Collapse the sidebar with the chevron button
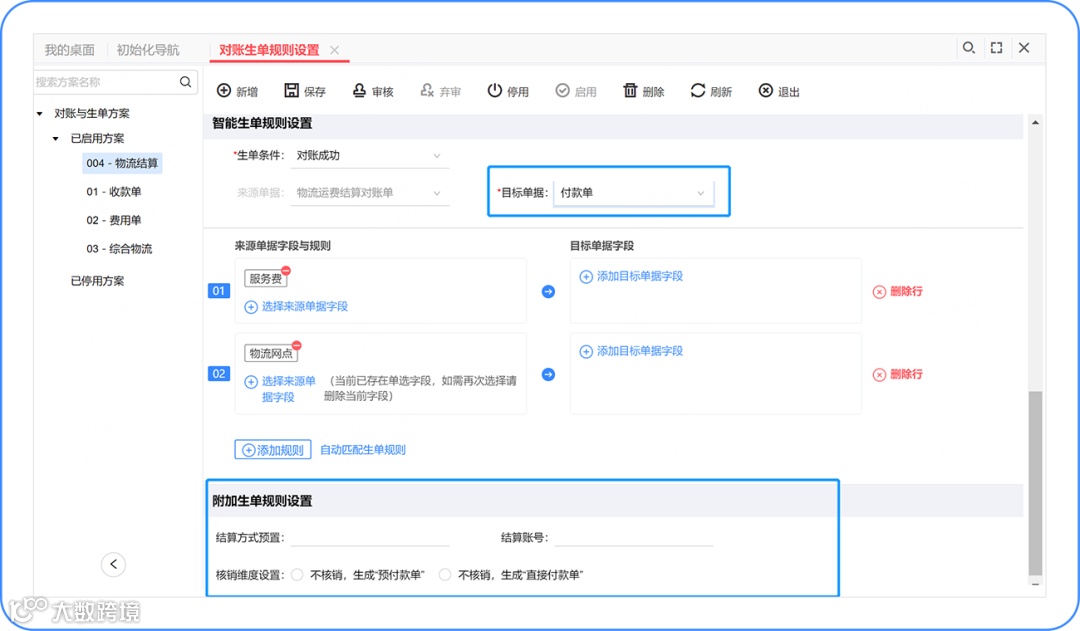The image size is (1080, 631). (114, 564)
